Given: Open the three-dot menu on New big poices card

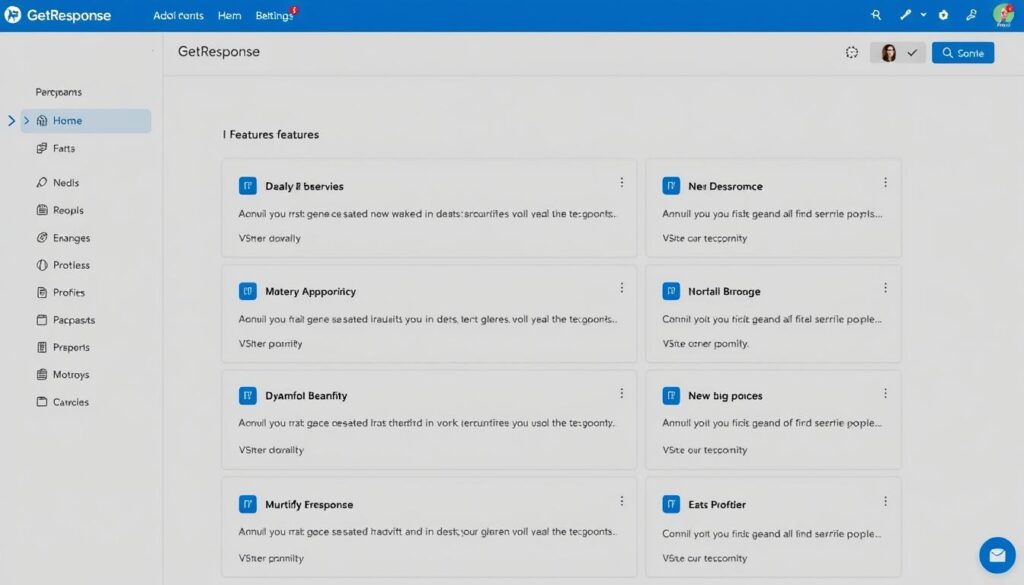Looking at the screenshot, I should point(885,393).
